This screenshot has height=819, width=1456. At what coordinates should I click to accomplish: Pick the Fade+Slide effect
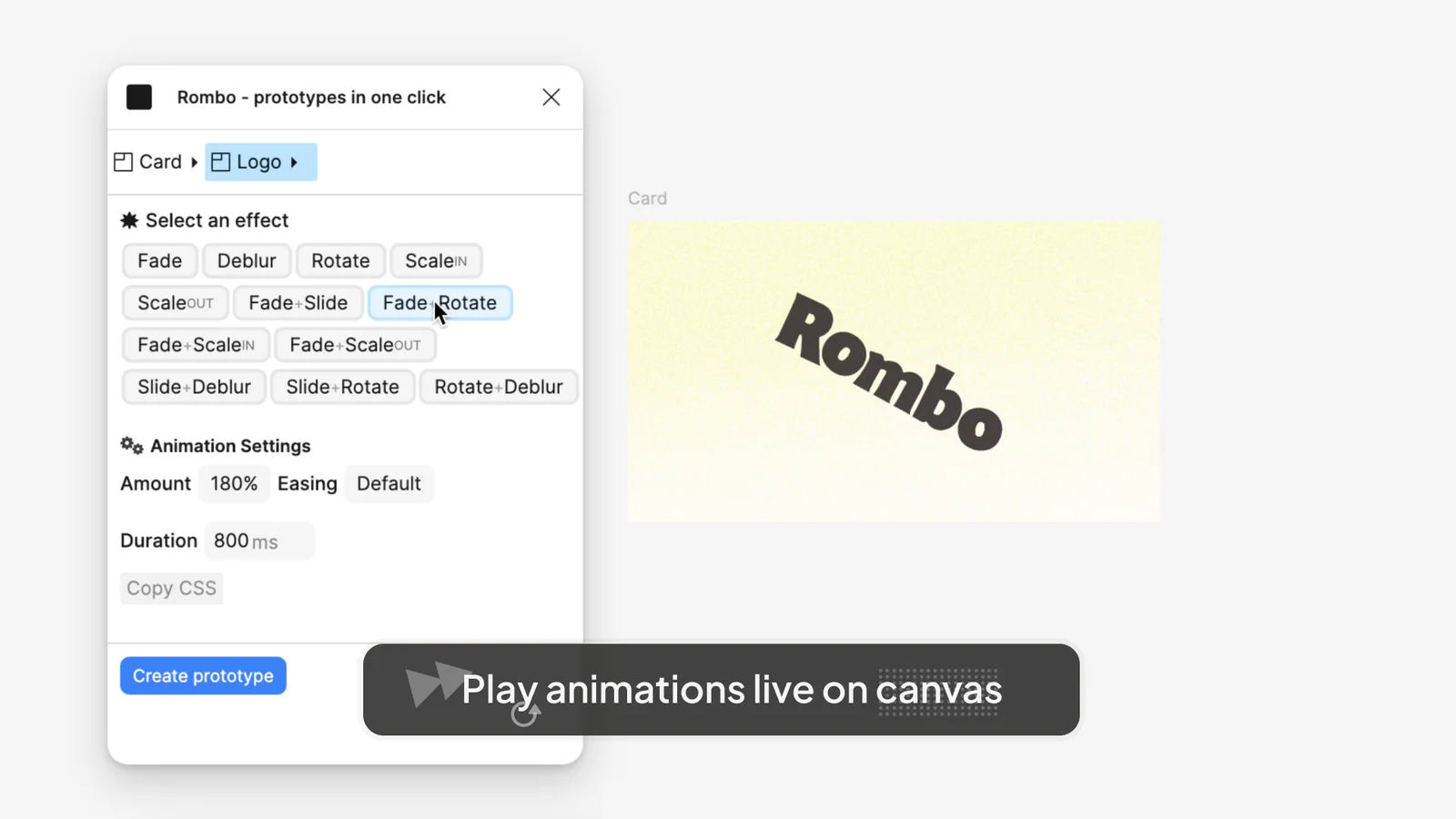tap(298, 303)
